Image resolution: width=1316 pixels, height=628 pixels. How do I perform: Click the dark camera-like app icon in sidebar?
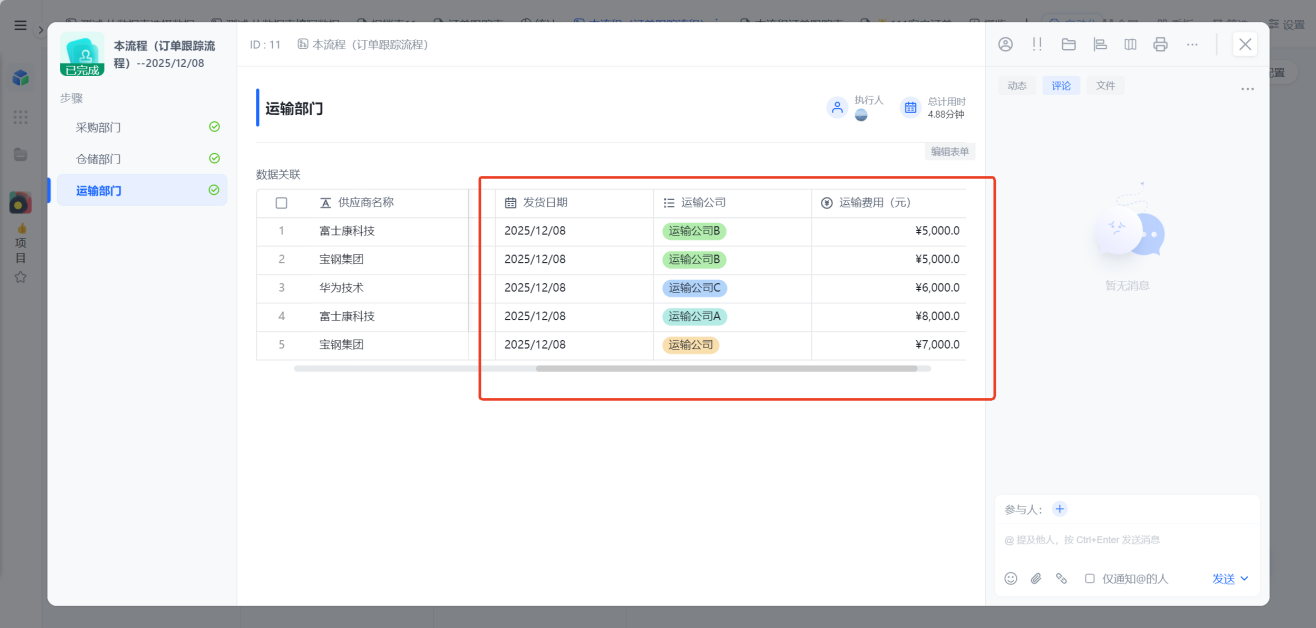coord(20,203)
